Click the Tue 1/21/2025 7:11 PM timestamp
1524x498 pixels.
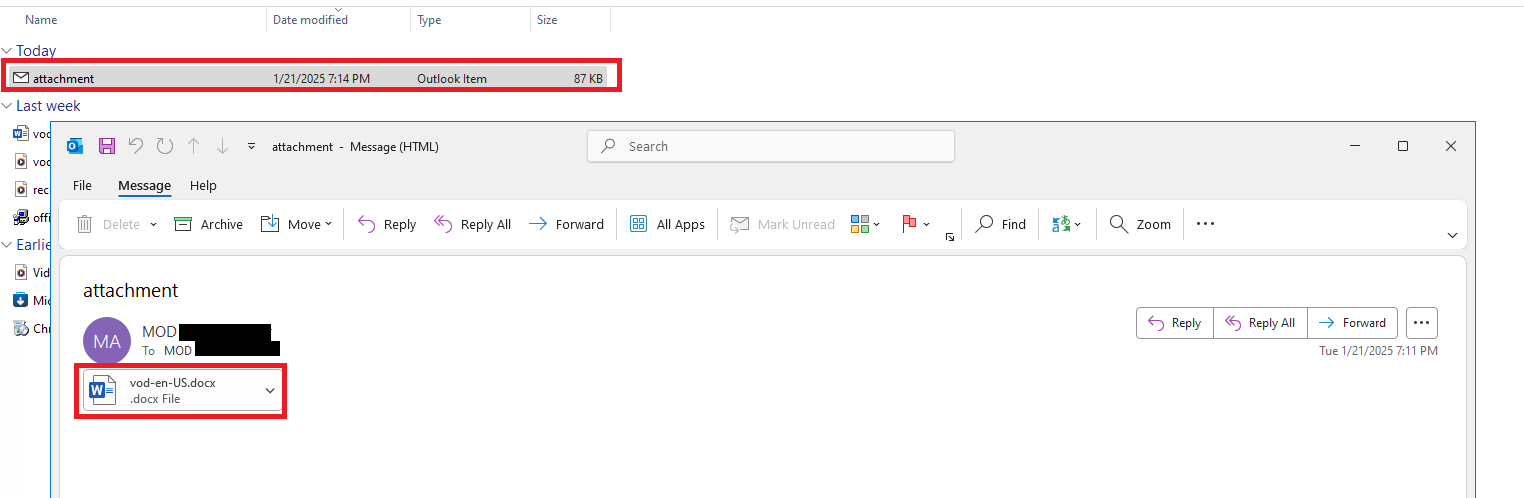coord(1378,351)
